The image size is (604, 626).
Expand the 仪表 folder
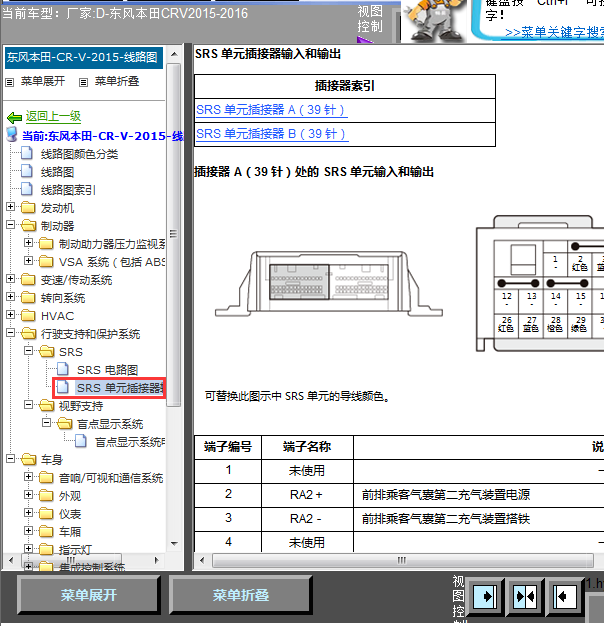pos(28,513)
